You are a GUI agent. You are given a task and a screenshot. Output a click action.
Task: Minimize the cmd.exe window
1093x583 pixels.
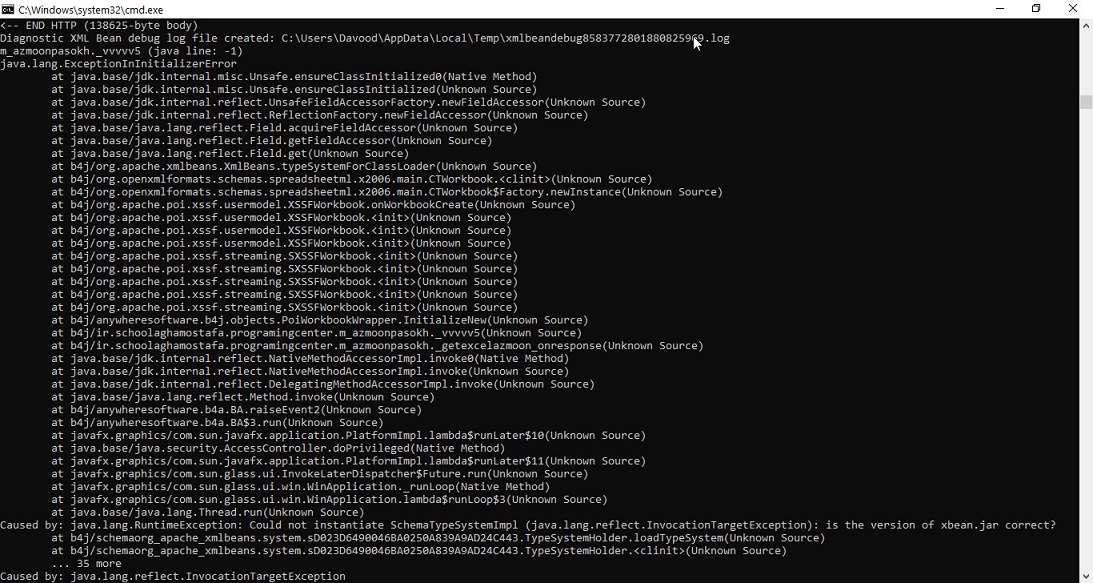1000,9
